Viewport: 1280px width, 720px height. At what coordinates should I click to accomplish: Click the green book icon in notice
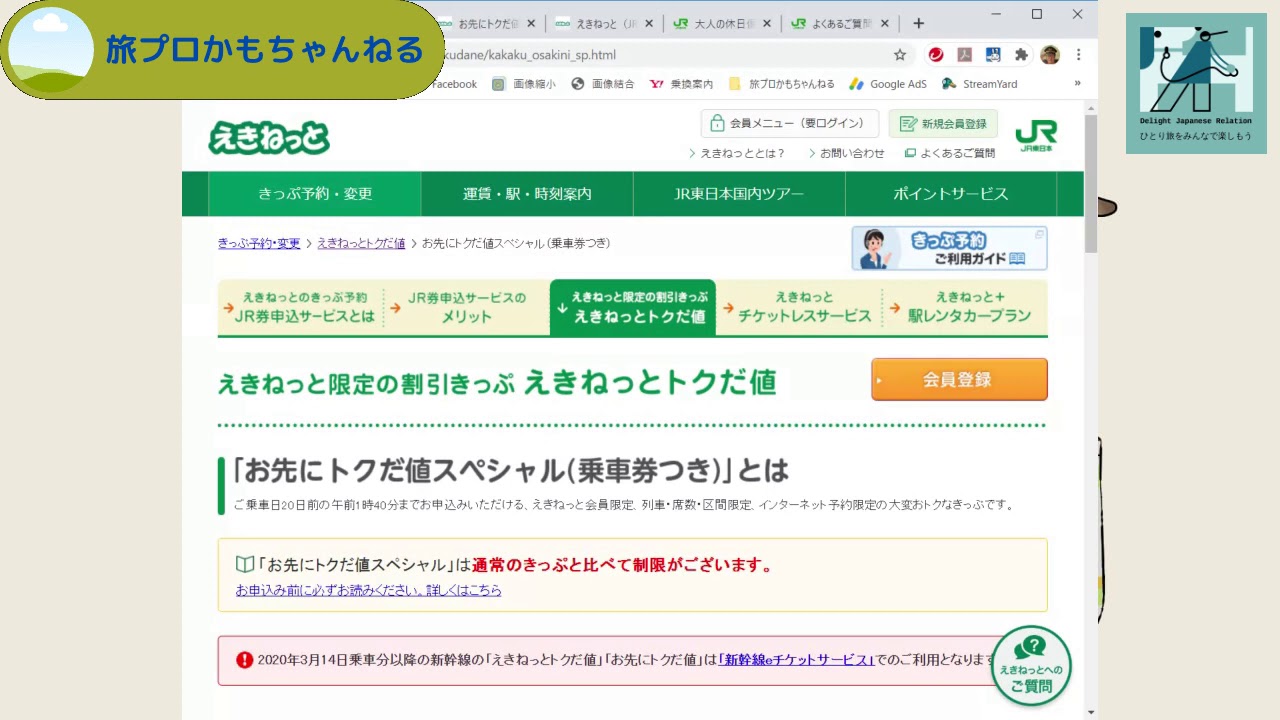coord(244,565)
